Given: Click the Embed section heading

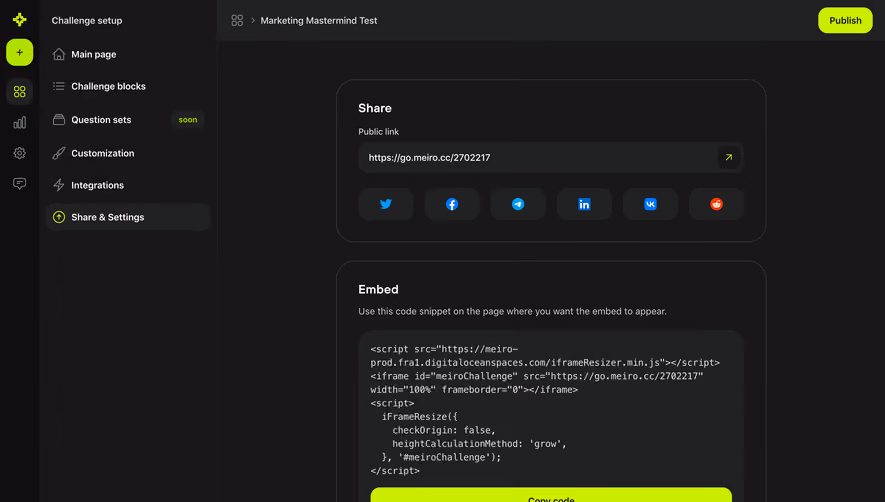Looking at the screenshot, I should pos(378,289).
